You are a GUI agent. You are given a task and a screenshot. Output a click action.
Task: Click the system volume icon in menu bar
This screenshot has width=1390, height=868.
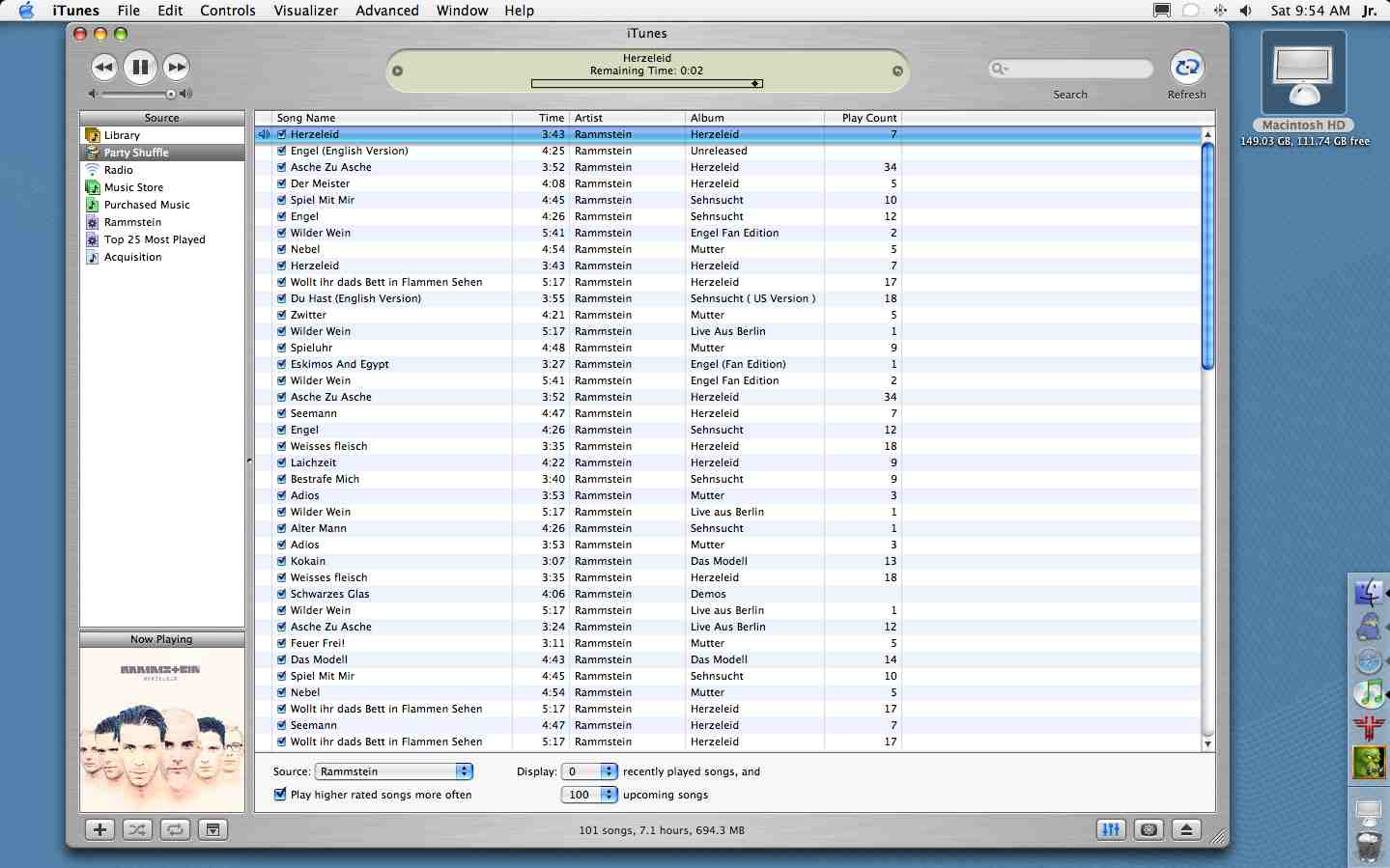pyautogui.click(x=1246, y=11)
